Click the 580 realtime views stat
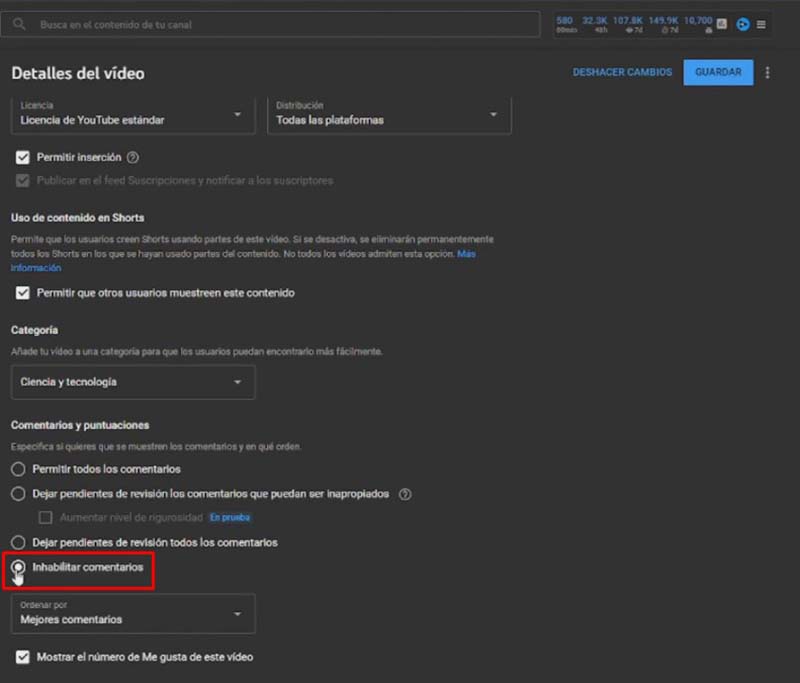The image size is (800, 683). pos(565,24)
